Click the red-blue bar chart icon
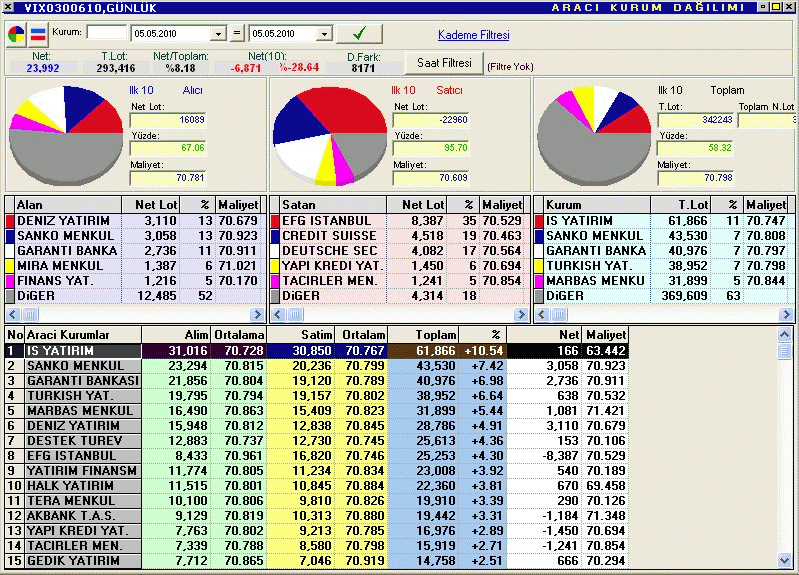The height and width of the screenshot is (575, 799). [38, 35]
